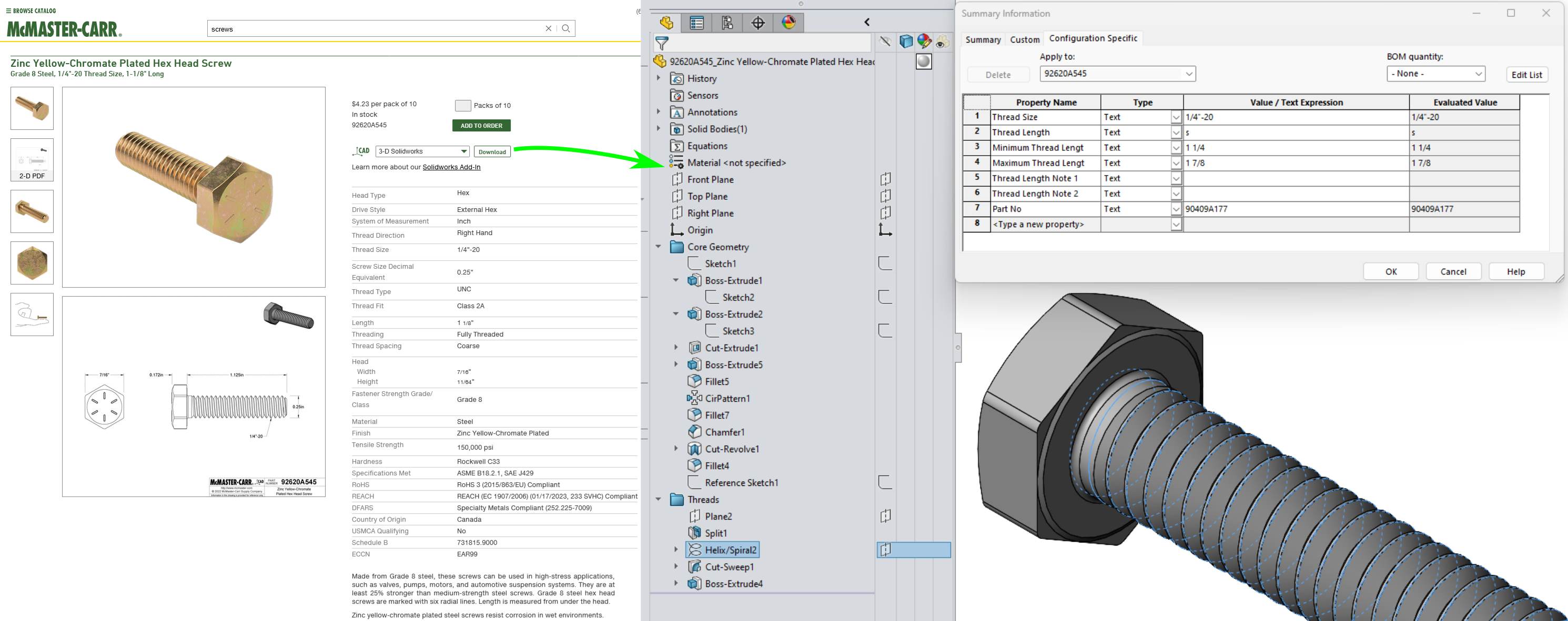Expand the Cut-Revolve1 feature

point(676,448)
